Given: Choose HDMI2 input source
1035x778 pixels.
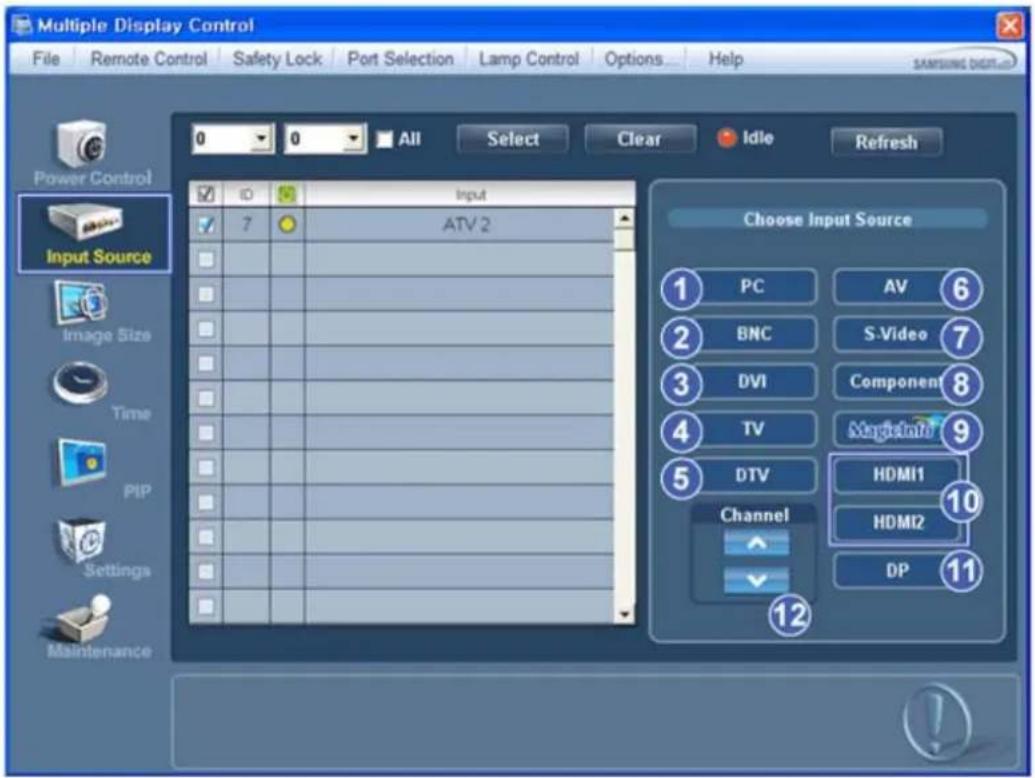Looking at the screenshot, I should [898, 523].
